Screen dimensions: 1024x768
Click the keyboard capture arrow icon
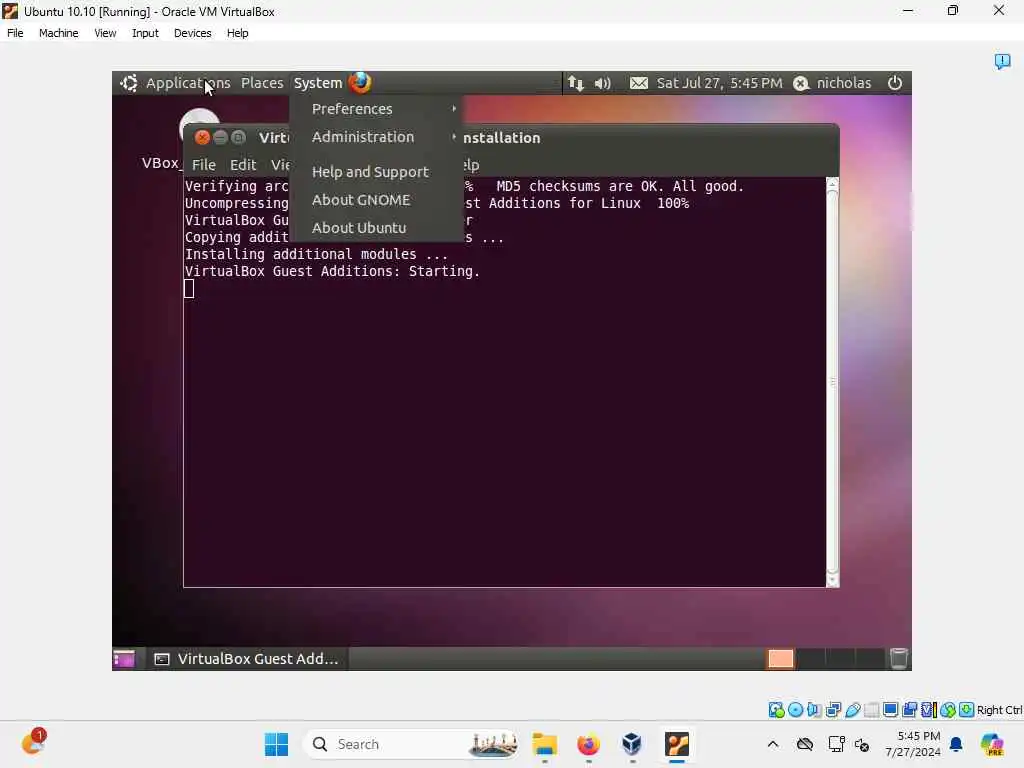point(967,710)
